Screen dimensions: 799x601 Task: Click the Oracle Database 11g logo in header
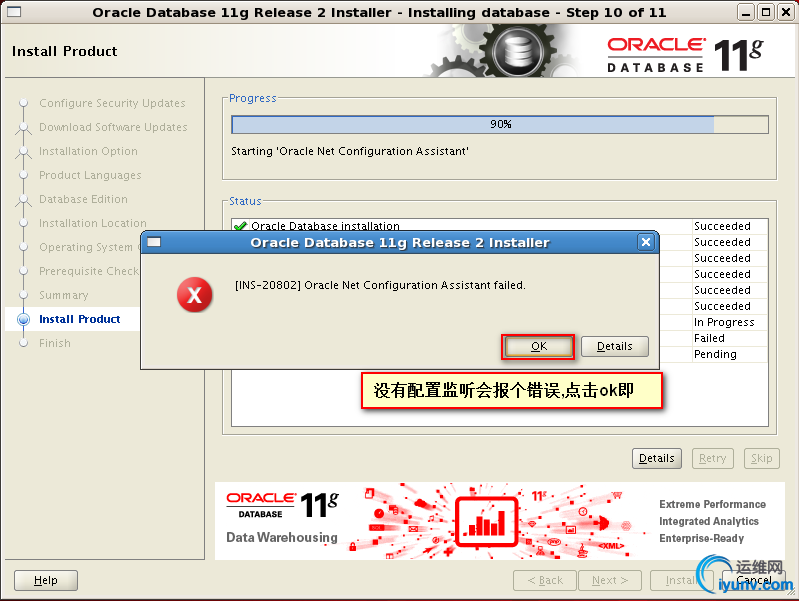tap(685, 54)
